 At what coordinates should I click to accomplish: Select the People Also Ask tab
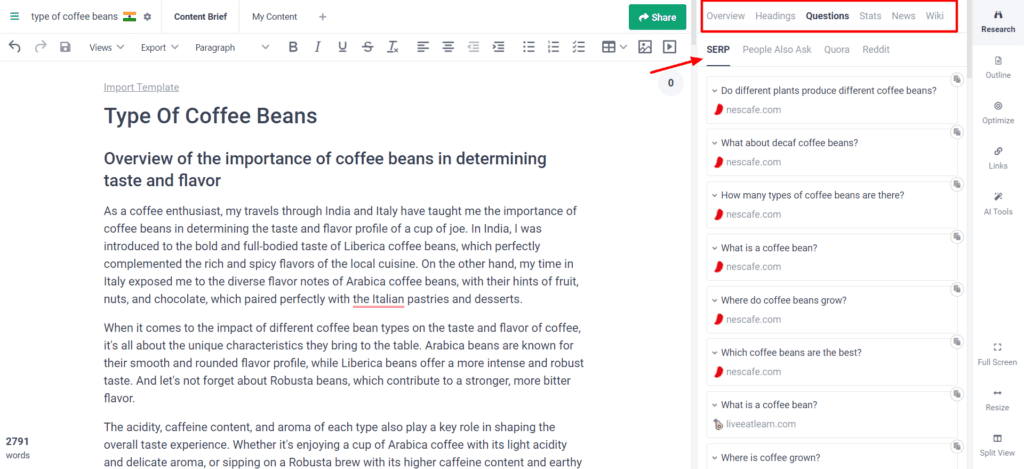point(776,50)
